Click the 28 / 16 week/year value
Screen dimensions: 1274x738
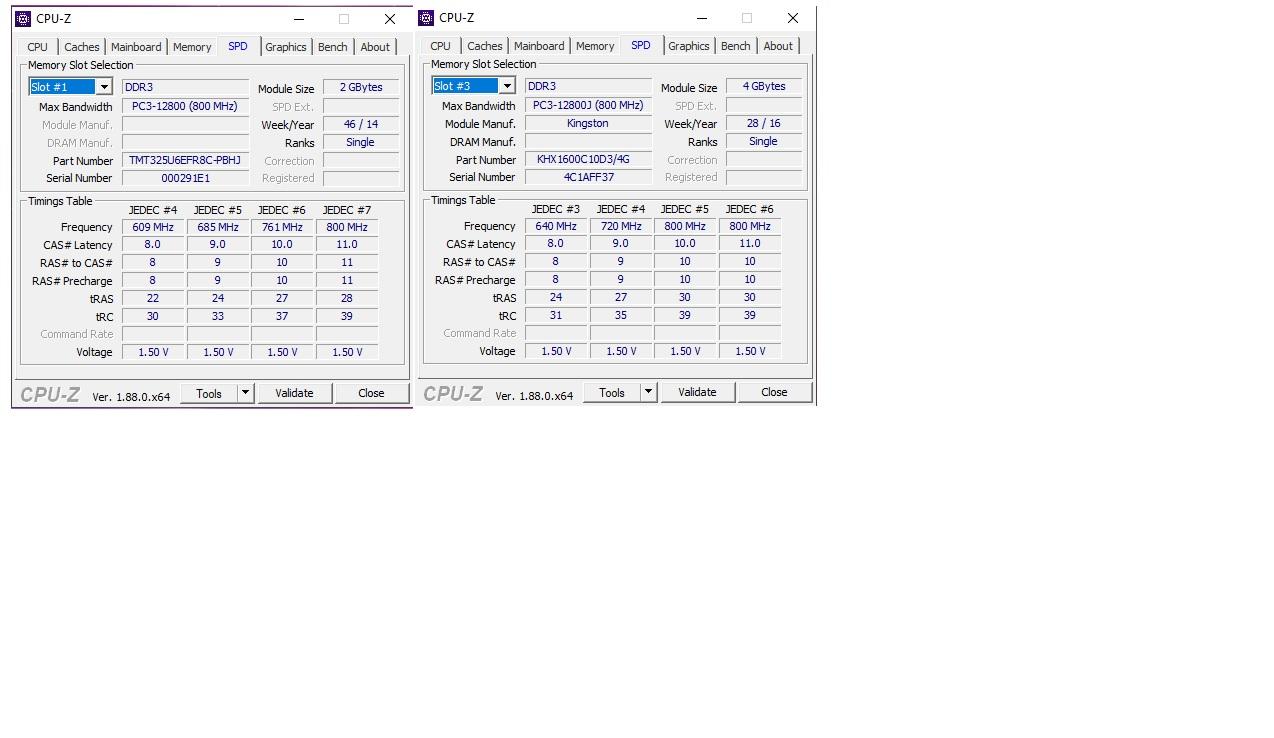(x=764, y=123)
